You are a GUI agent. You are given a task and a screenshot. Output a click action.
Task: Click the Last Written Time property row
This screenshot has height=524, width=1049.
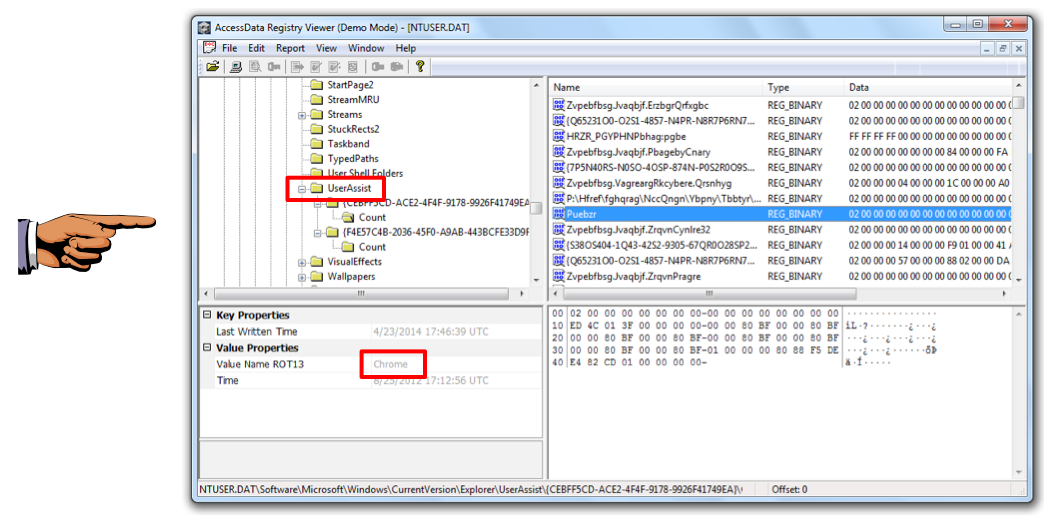click(371, 332)
